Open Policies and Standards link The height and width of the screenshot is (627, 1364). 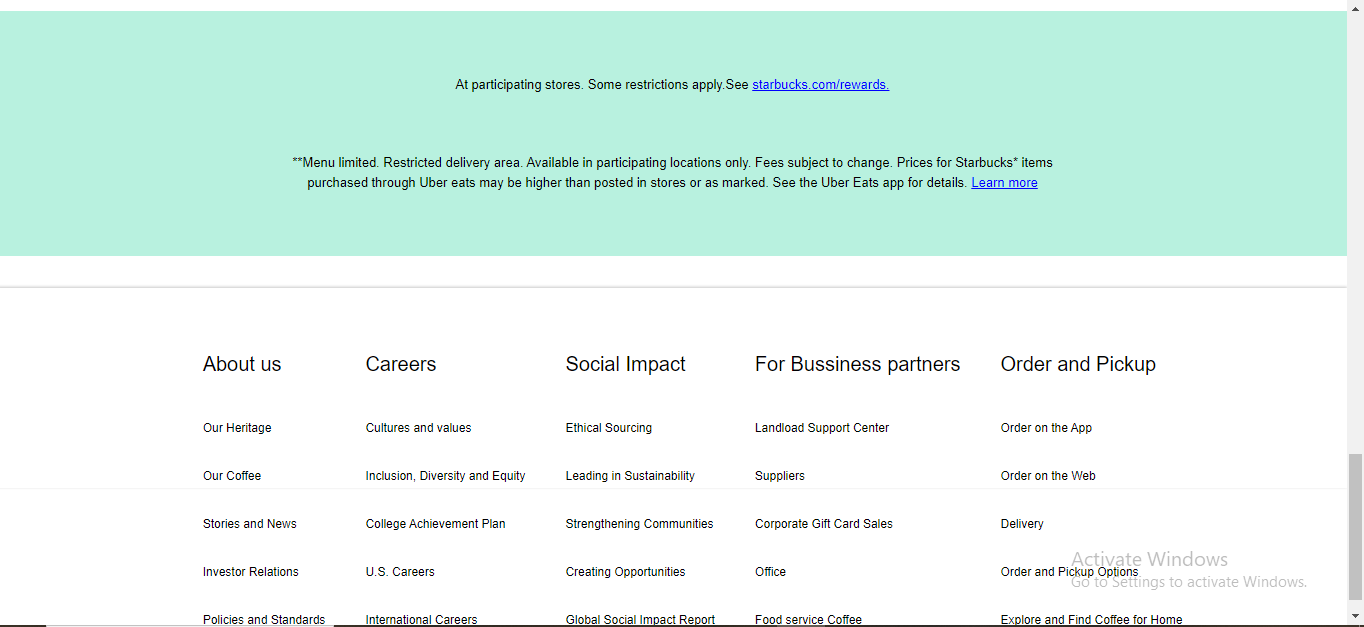[264, 619]
